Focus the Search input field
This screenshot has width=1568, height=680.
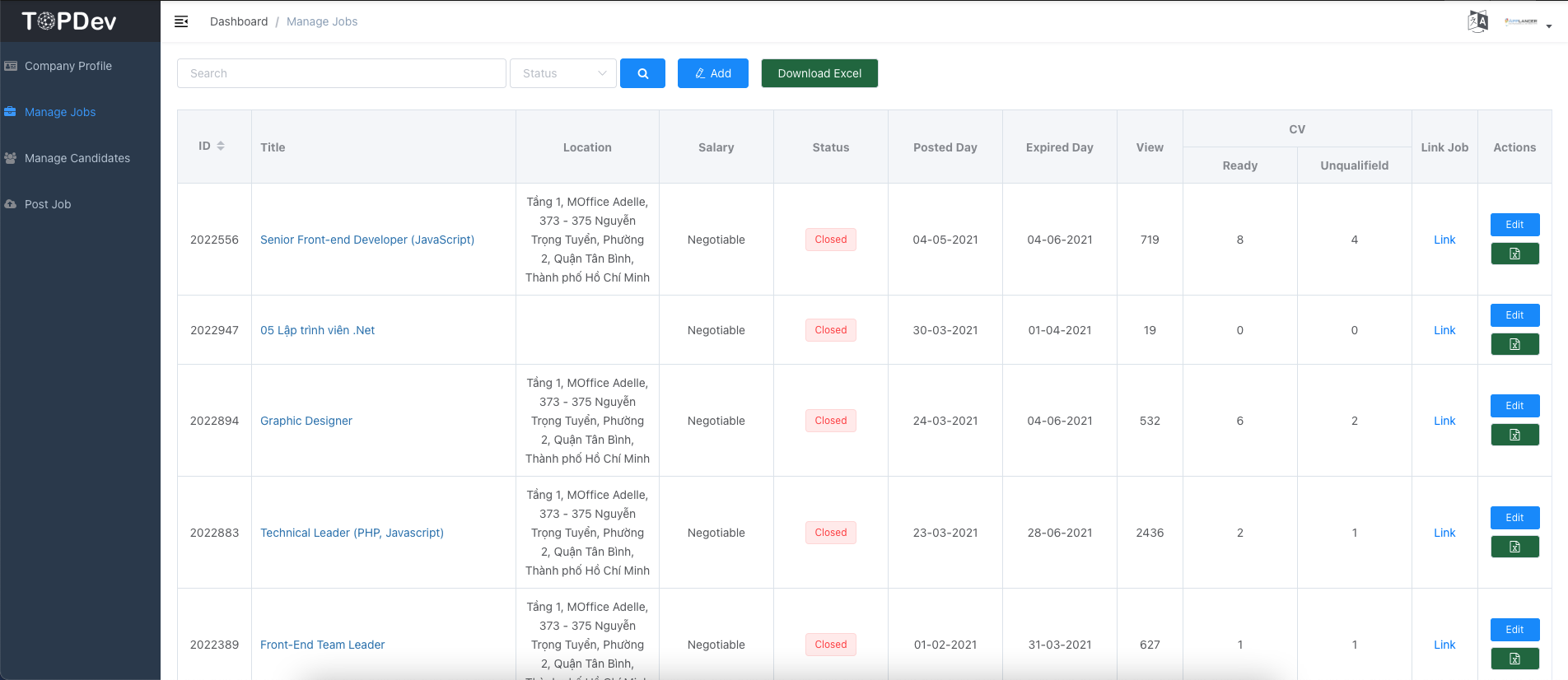341,73
